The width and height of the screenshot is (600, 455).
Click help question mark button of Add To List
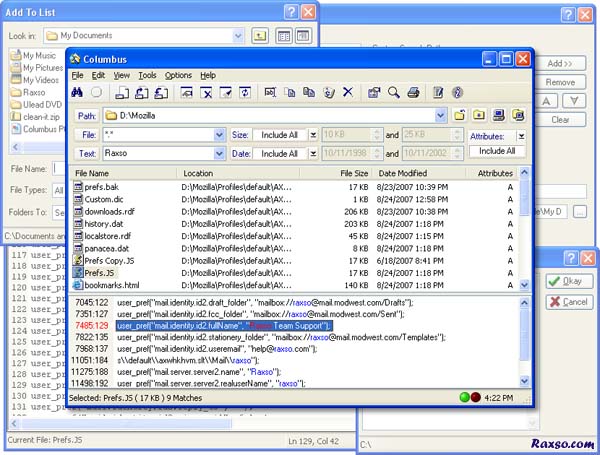291,12
